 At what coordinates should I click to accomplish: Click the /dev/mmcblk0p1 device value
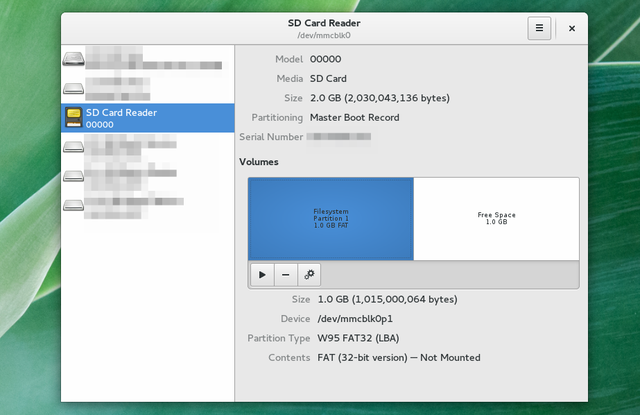click(355, 319)
